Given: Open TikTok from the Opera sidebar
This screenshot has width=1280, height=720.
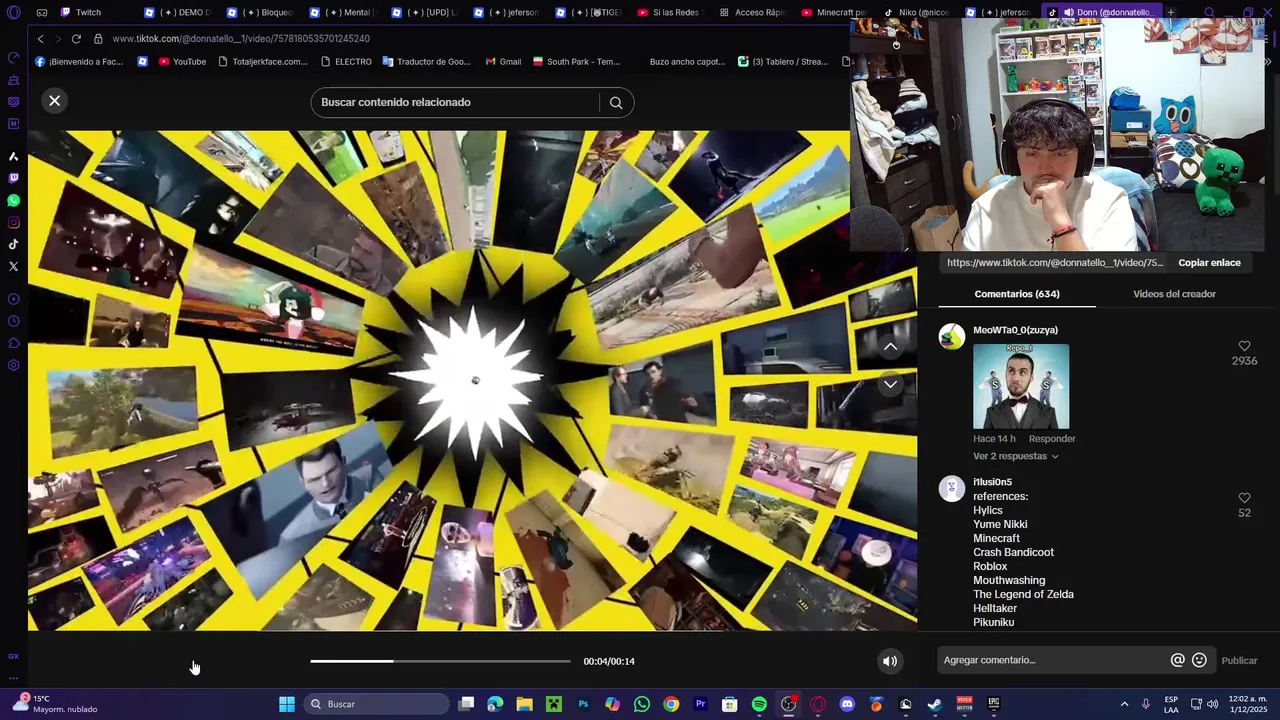Looking at the screenshot, I should click(13, 244).
